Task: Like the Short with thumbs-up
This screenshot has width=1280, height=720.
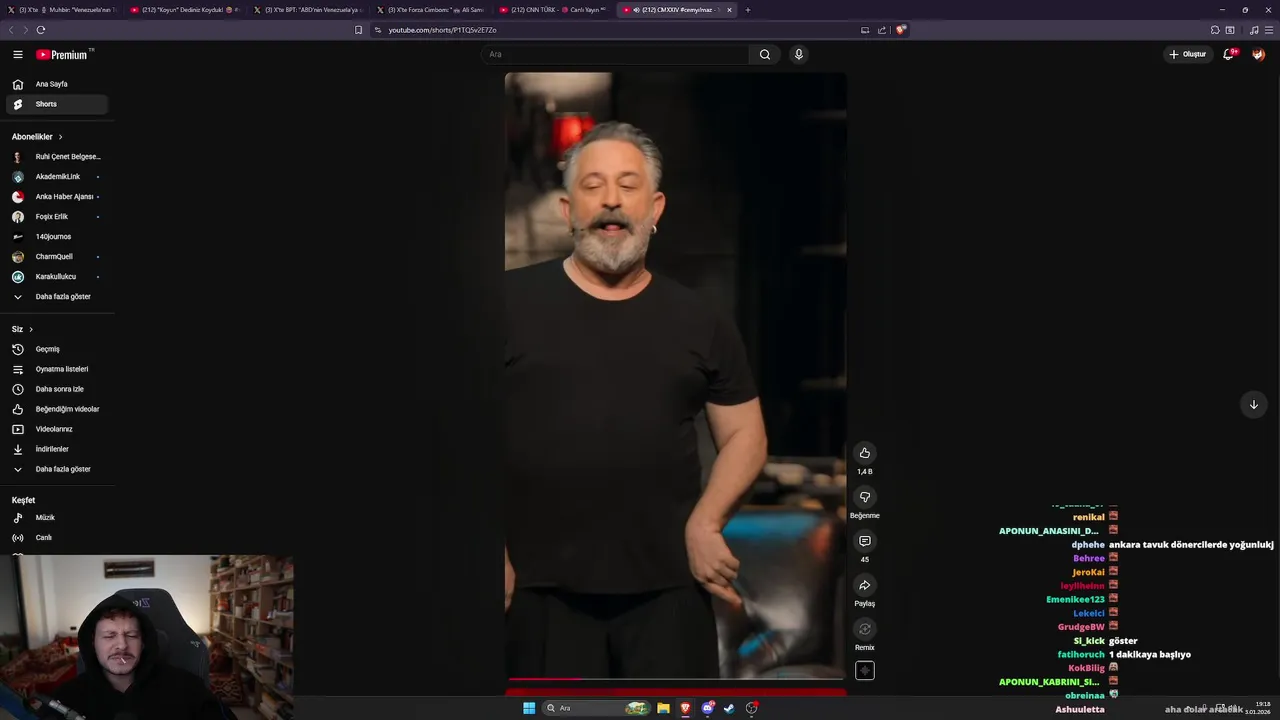Action: coord(865,453)
